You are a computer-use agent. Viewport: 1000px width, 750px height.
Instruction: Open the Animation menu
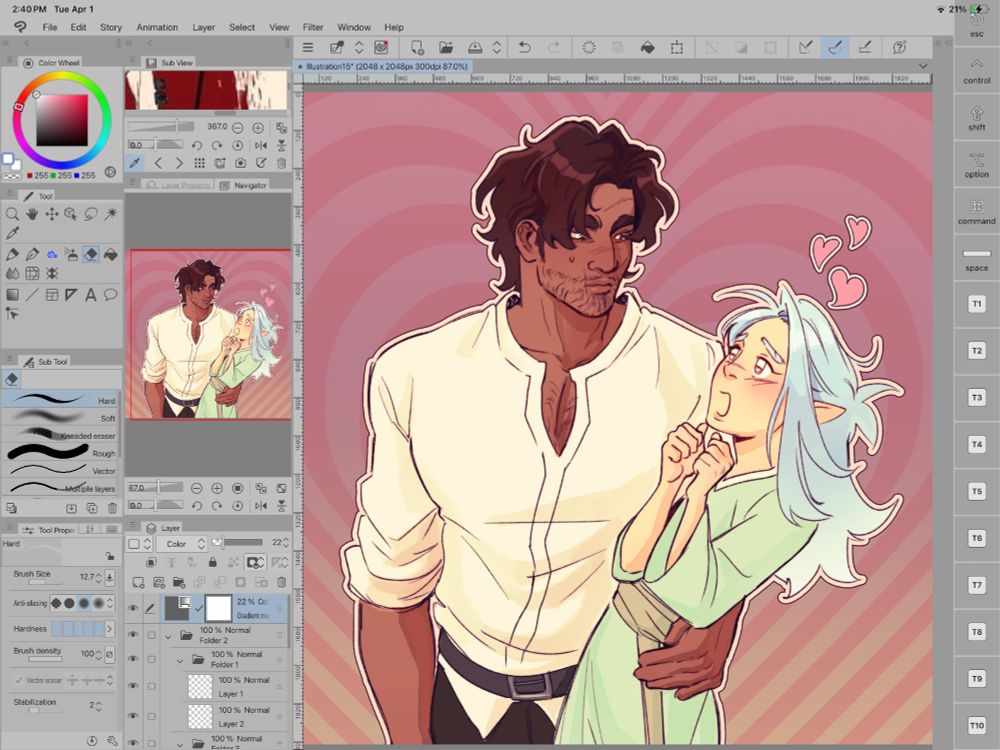coord(157,27)
